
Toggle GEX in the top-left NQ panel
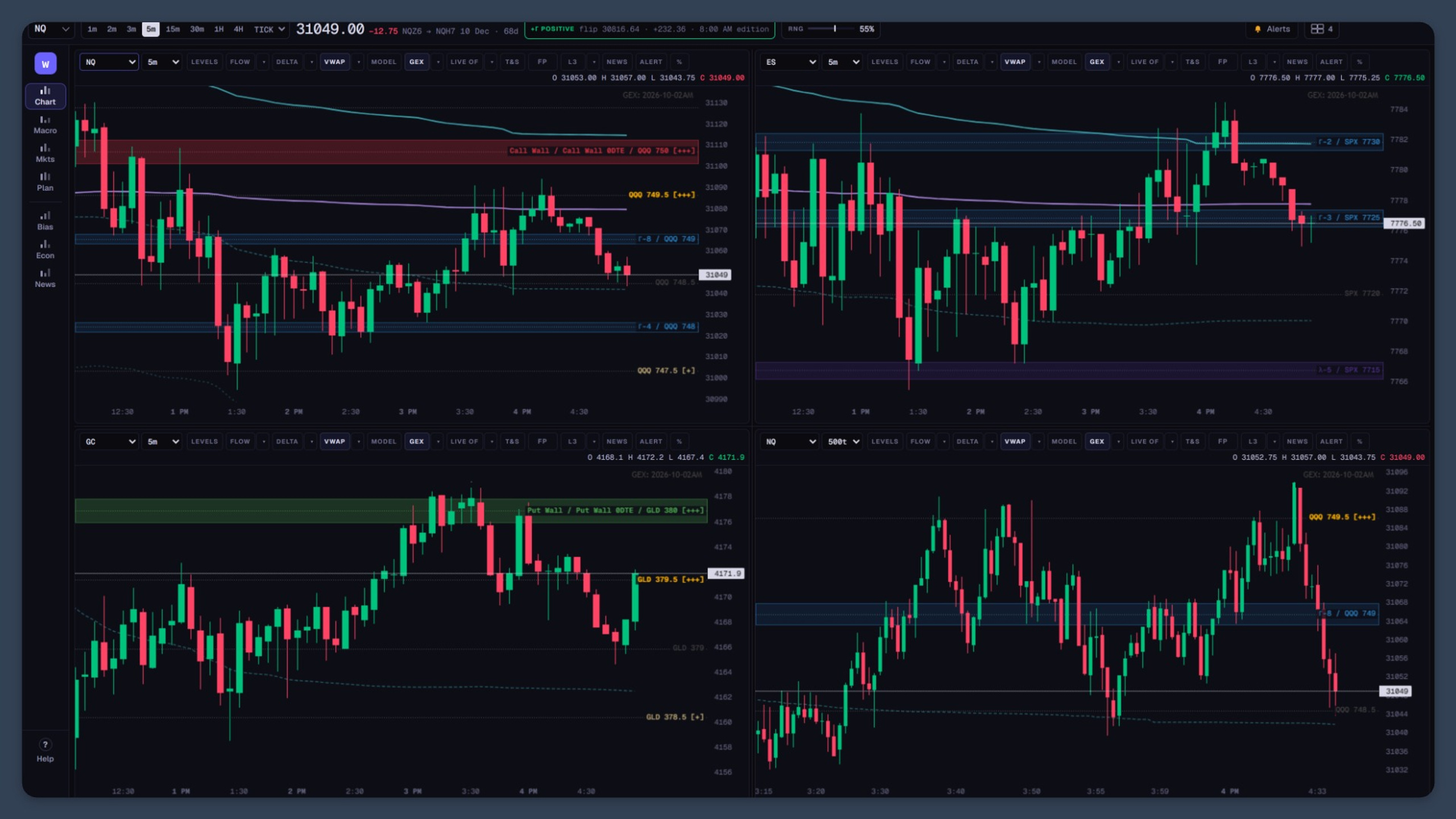(416, 61)
